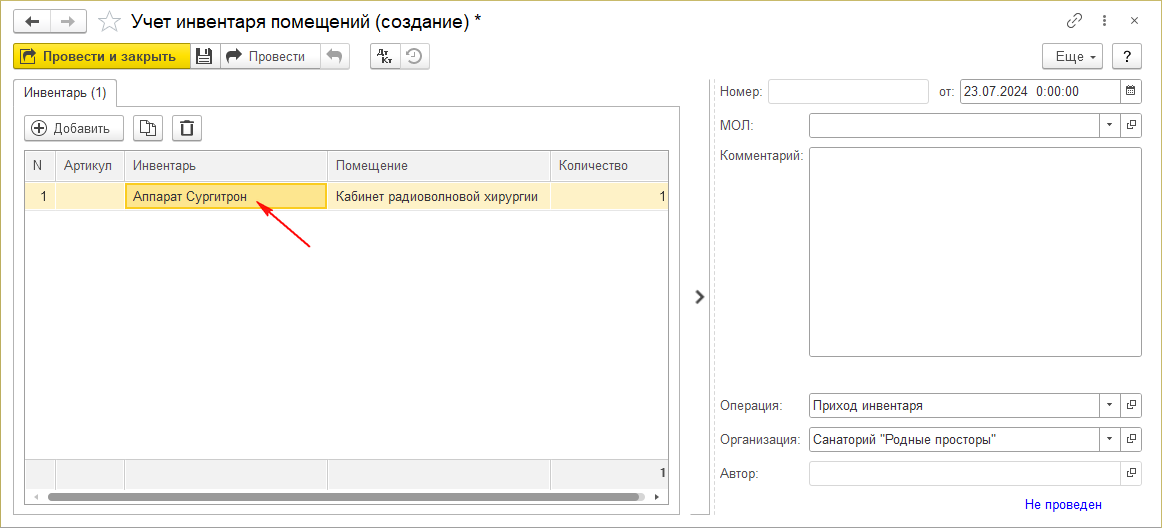Delete selected row with trash icon

pyautogui.click(x=186, y=128)
